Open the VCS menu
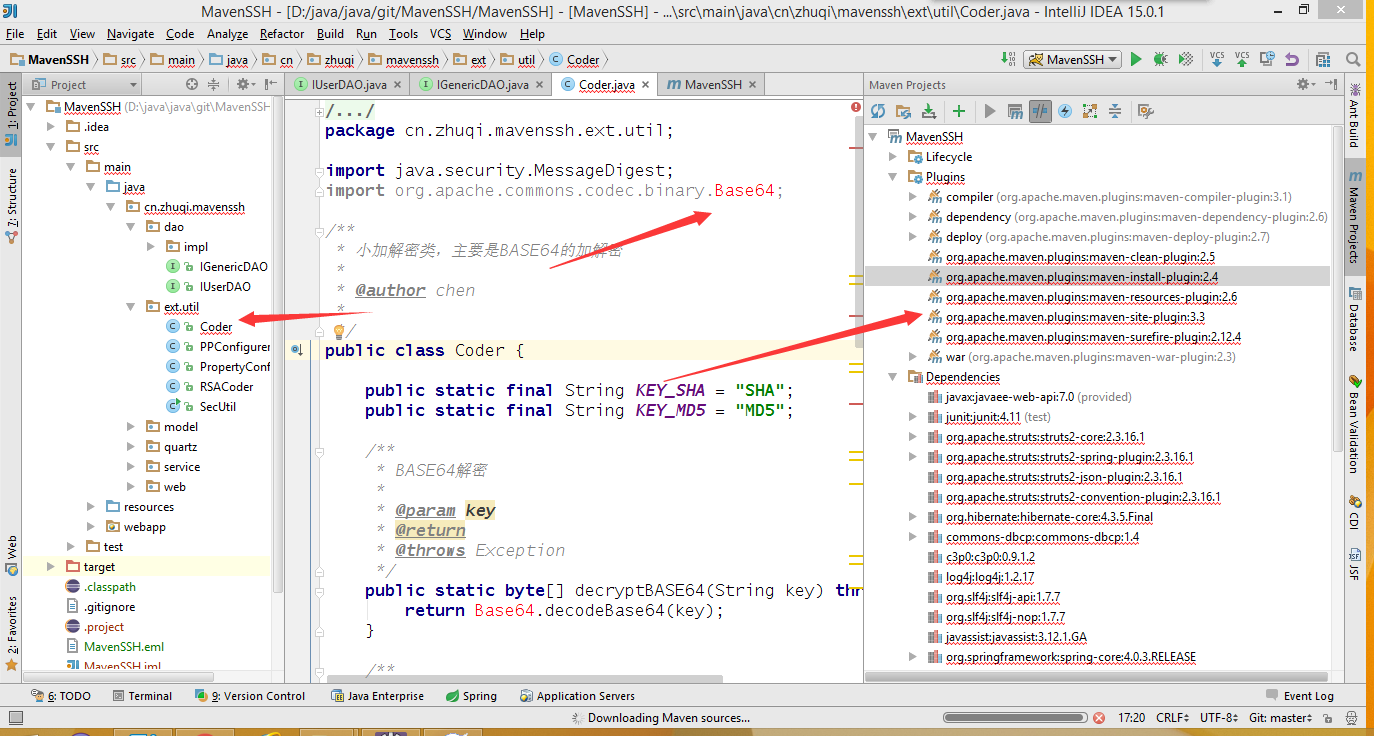This screenshot has width=1374, height=736. tap(440, 34)
